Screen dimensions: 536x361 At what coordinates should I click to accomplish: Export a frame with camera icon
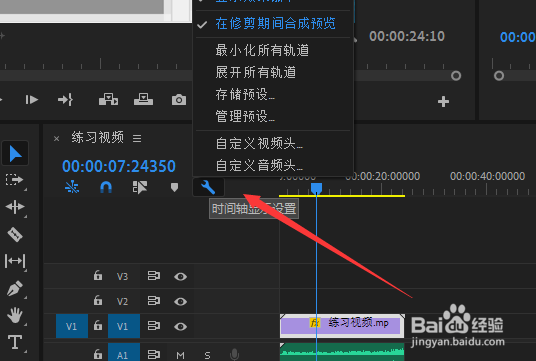pos(179,100)
